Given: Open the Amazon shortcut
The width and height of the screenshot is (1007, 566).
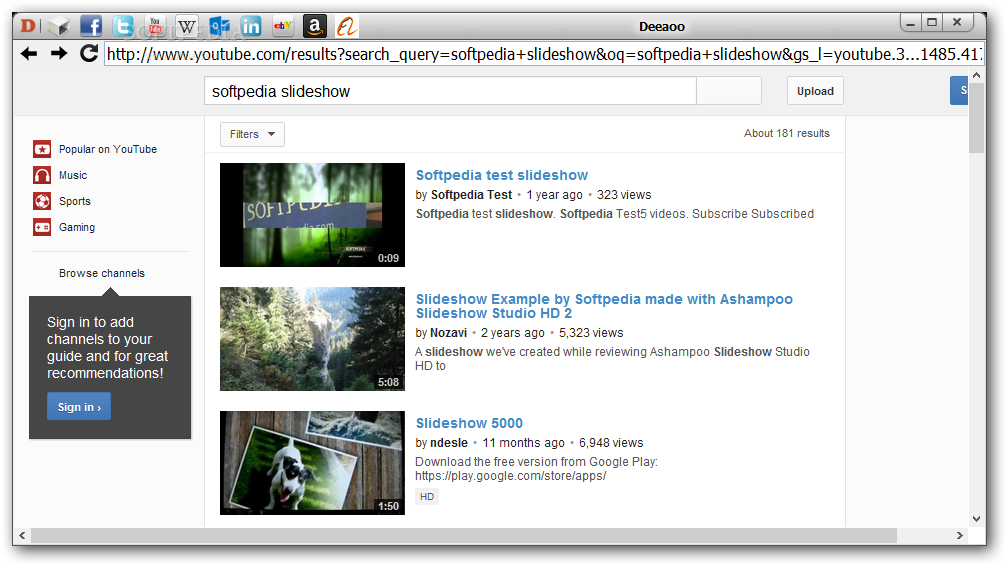Looking at the screenshot, I should coord(315,26).
